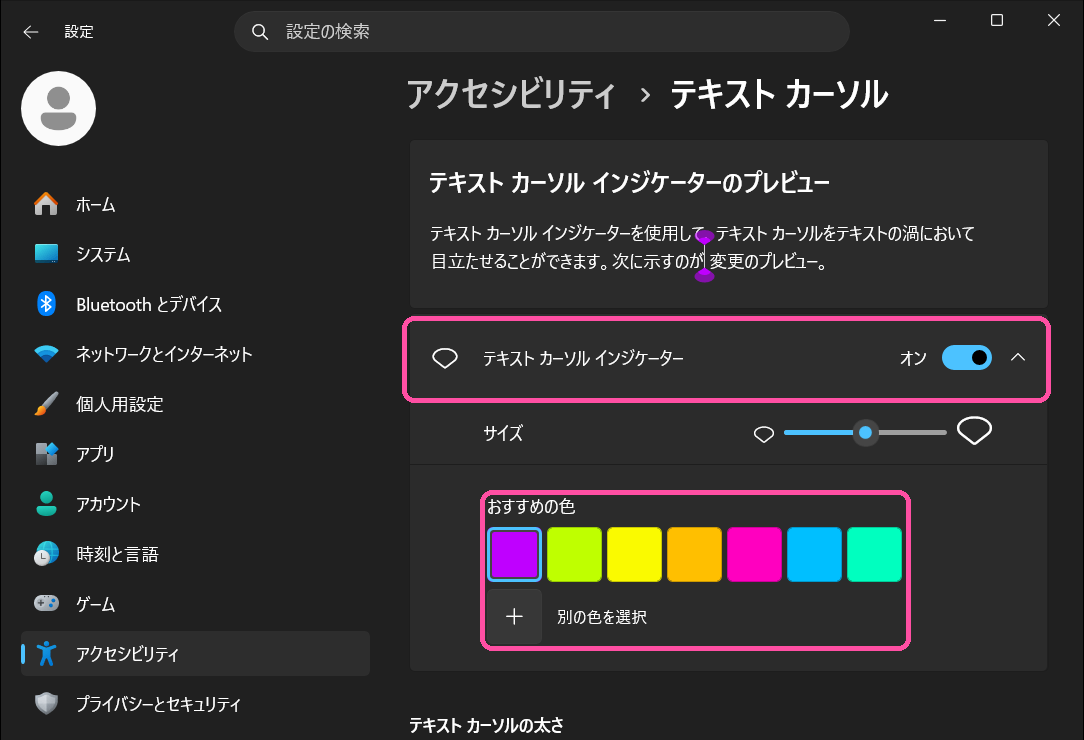Click the 個人用設定 paintbrush icon
Image resolution: width=1084 pixels, height=740 pixels.
46,404
